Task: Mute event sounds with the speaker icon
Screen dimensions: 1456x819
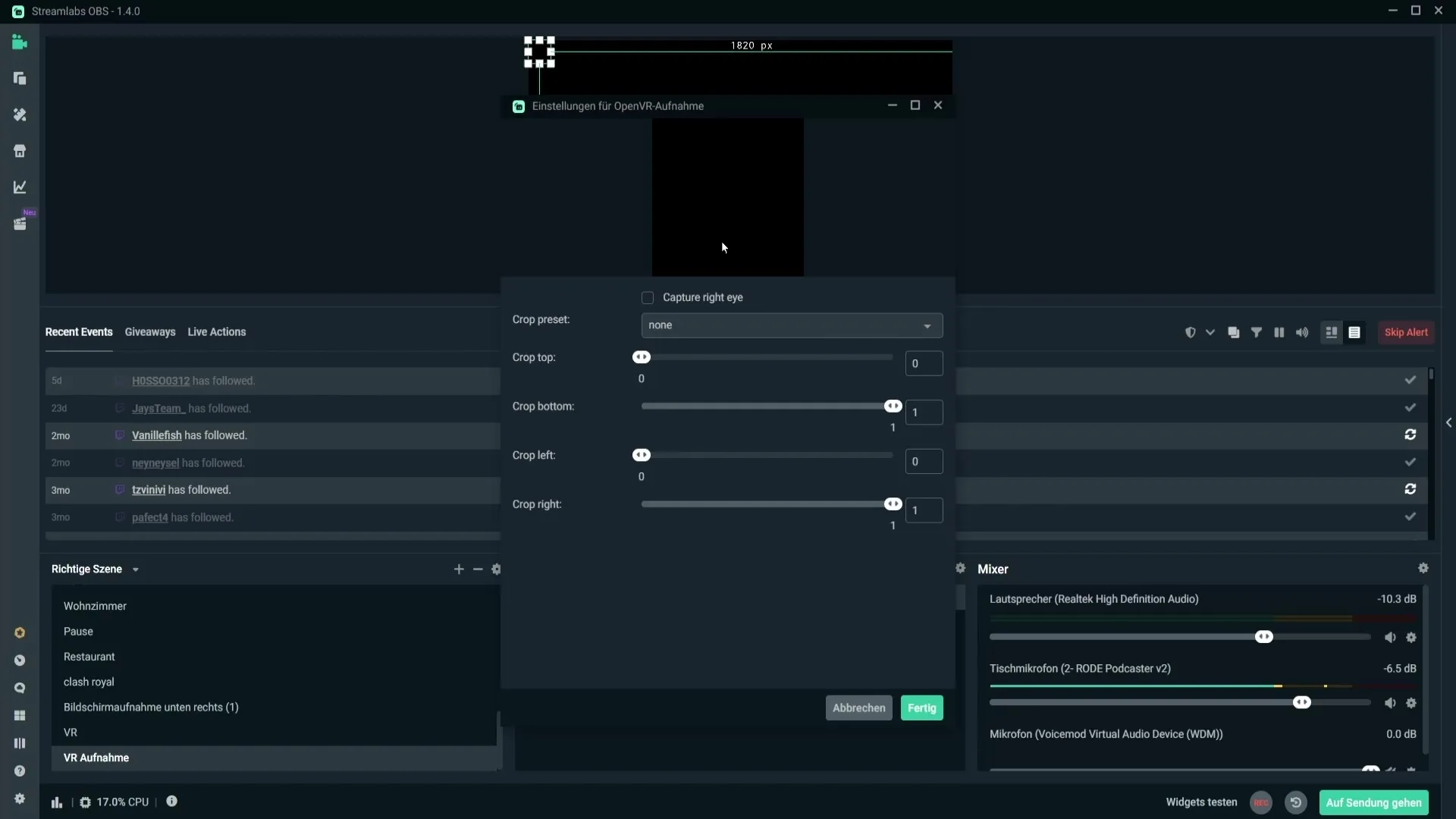Action: pos(1302,332)
